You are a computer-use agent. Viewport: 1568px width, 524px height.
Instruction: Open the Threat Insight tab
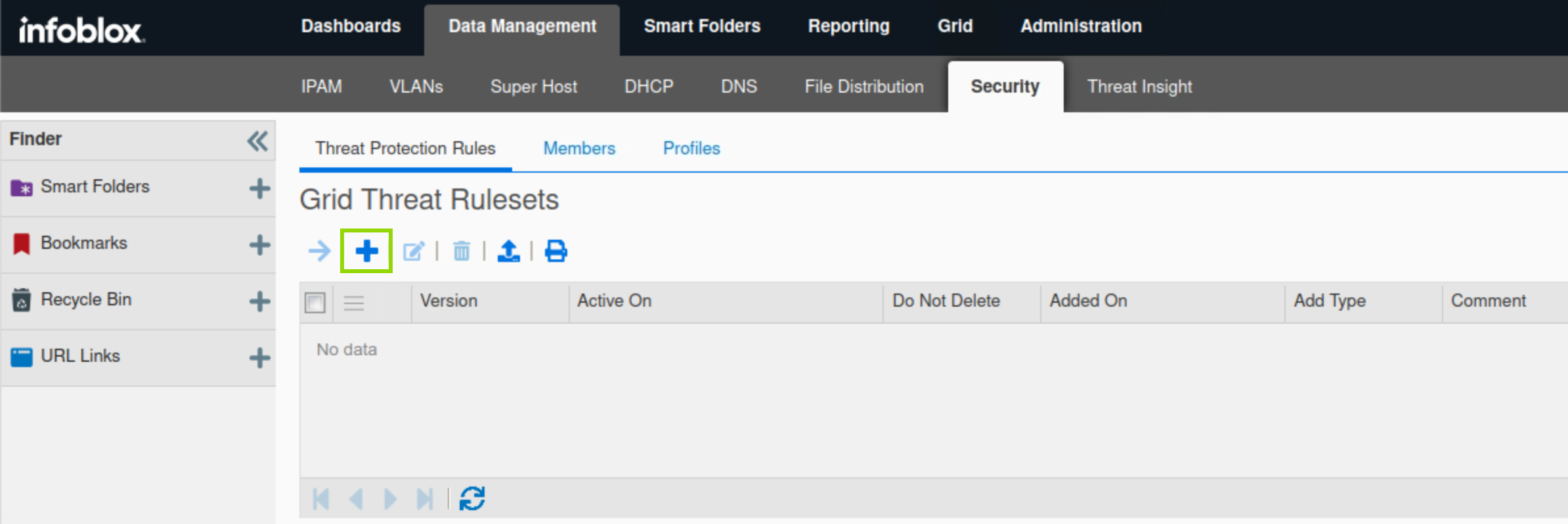tap(1139, 87)
